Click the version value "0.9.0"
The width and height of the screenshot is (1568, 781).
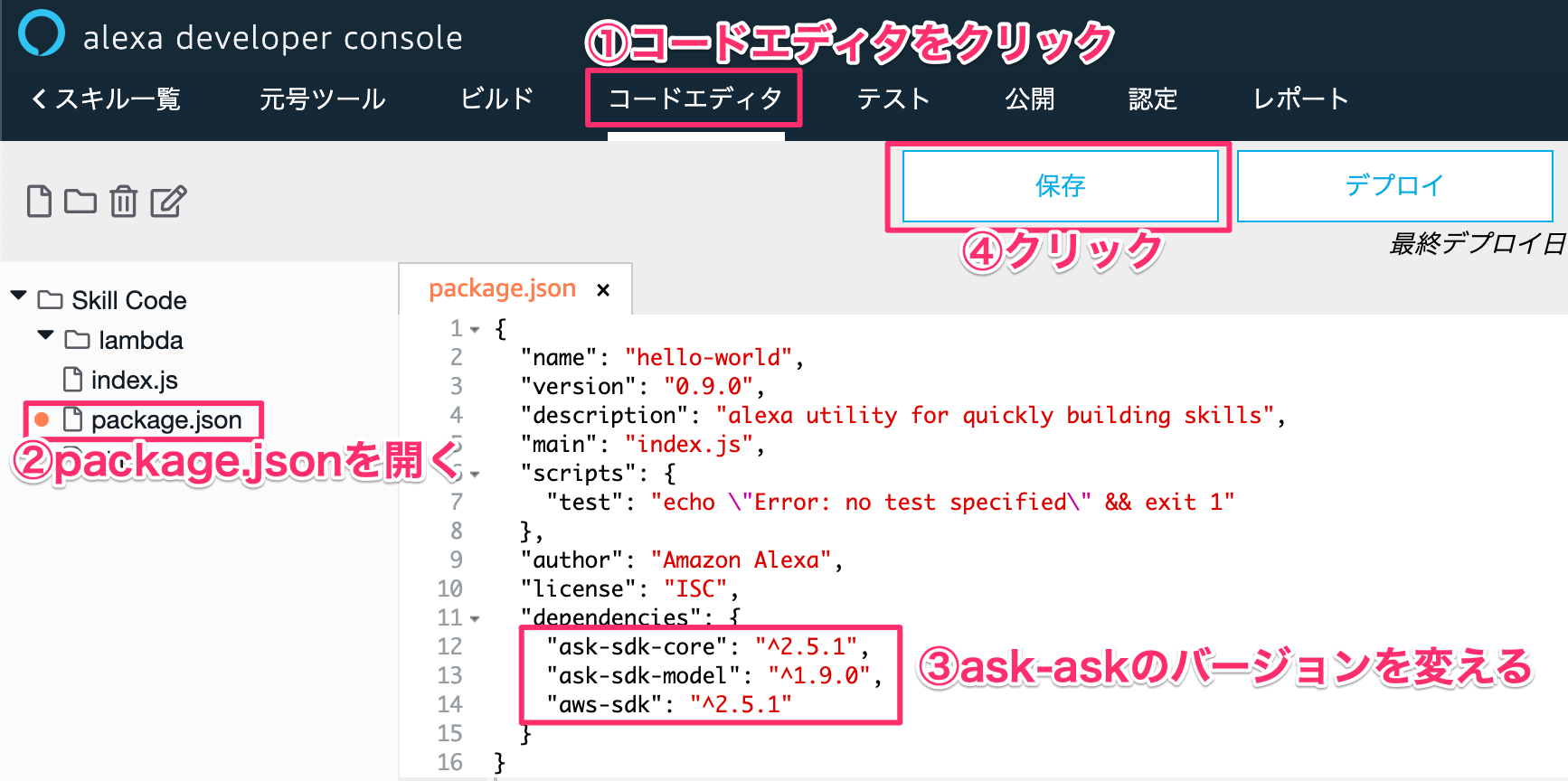coord(708,387)
